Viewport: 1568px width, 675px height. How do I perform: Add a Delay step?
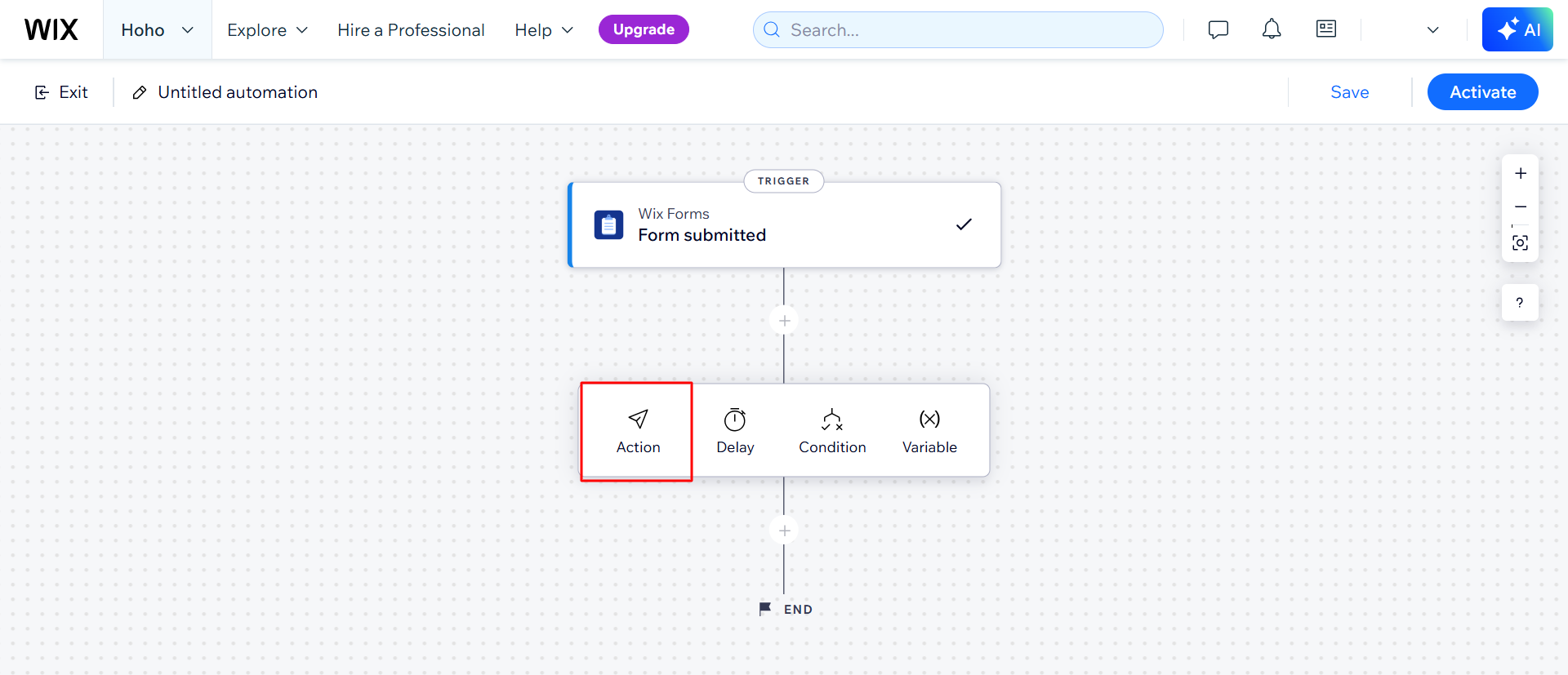pos(735,431)
